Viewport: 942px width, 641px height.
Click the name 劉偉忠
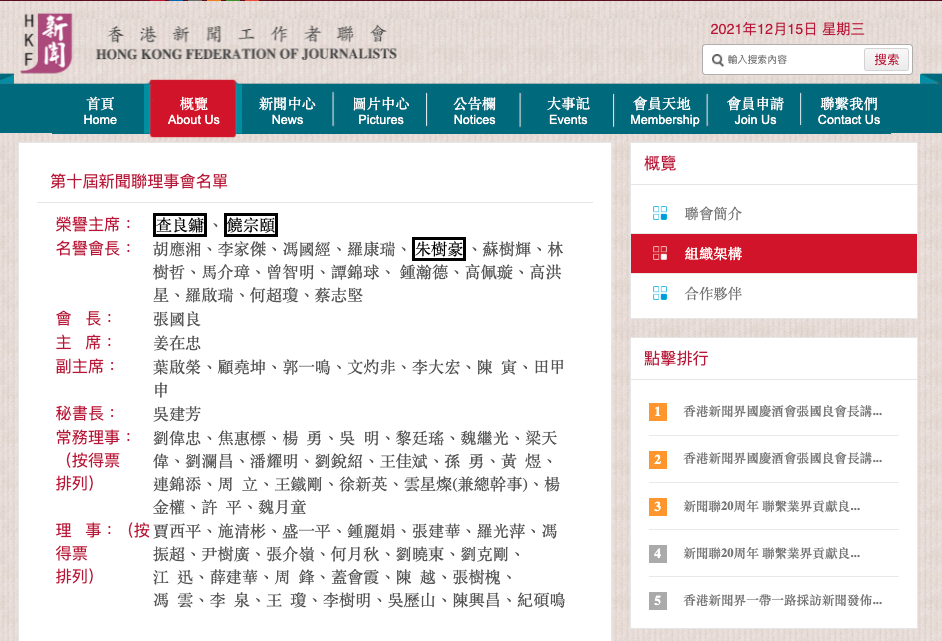tap(177, 438)
